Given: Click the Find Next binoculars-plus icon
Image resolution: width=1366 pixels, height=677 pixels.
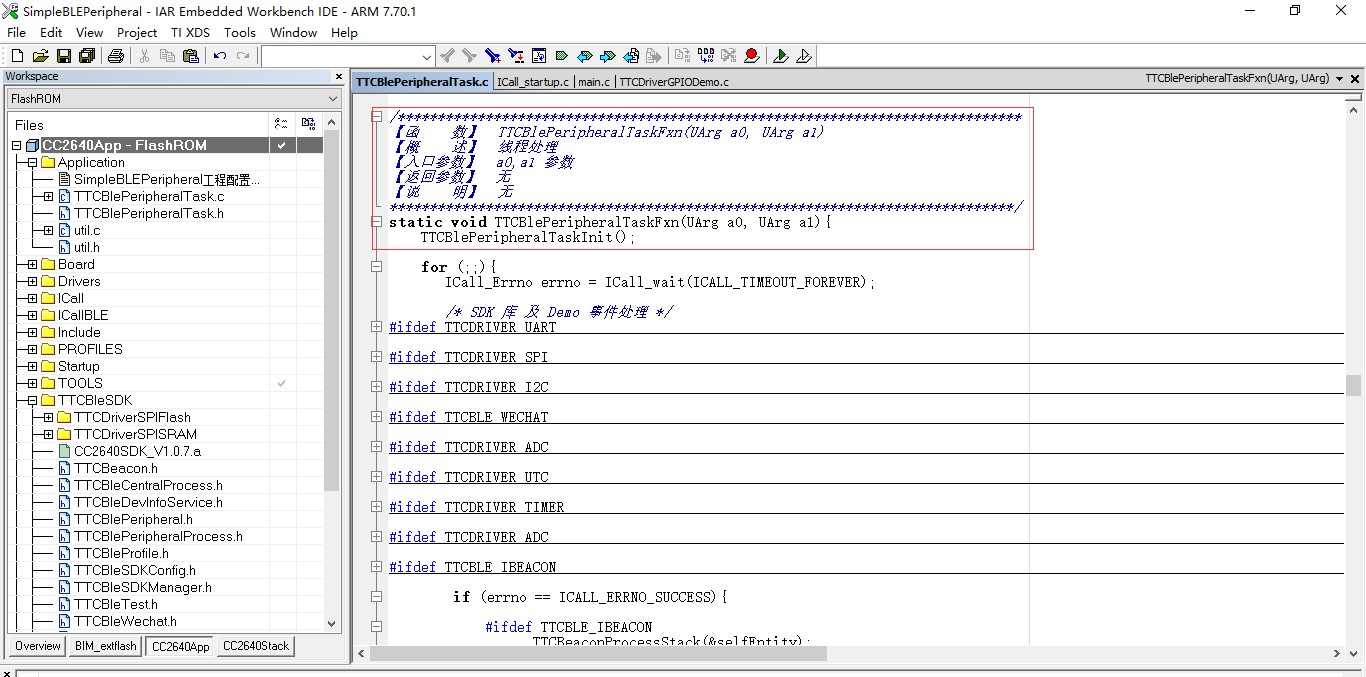Looking at the screenshot, I should pos(493,56).
